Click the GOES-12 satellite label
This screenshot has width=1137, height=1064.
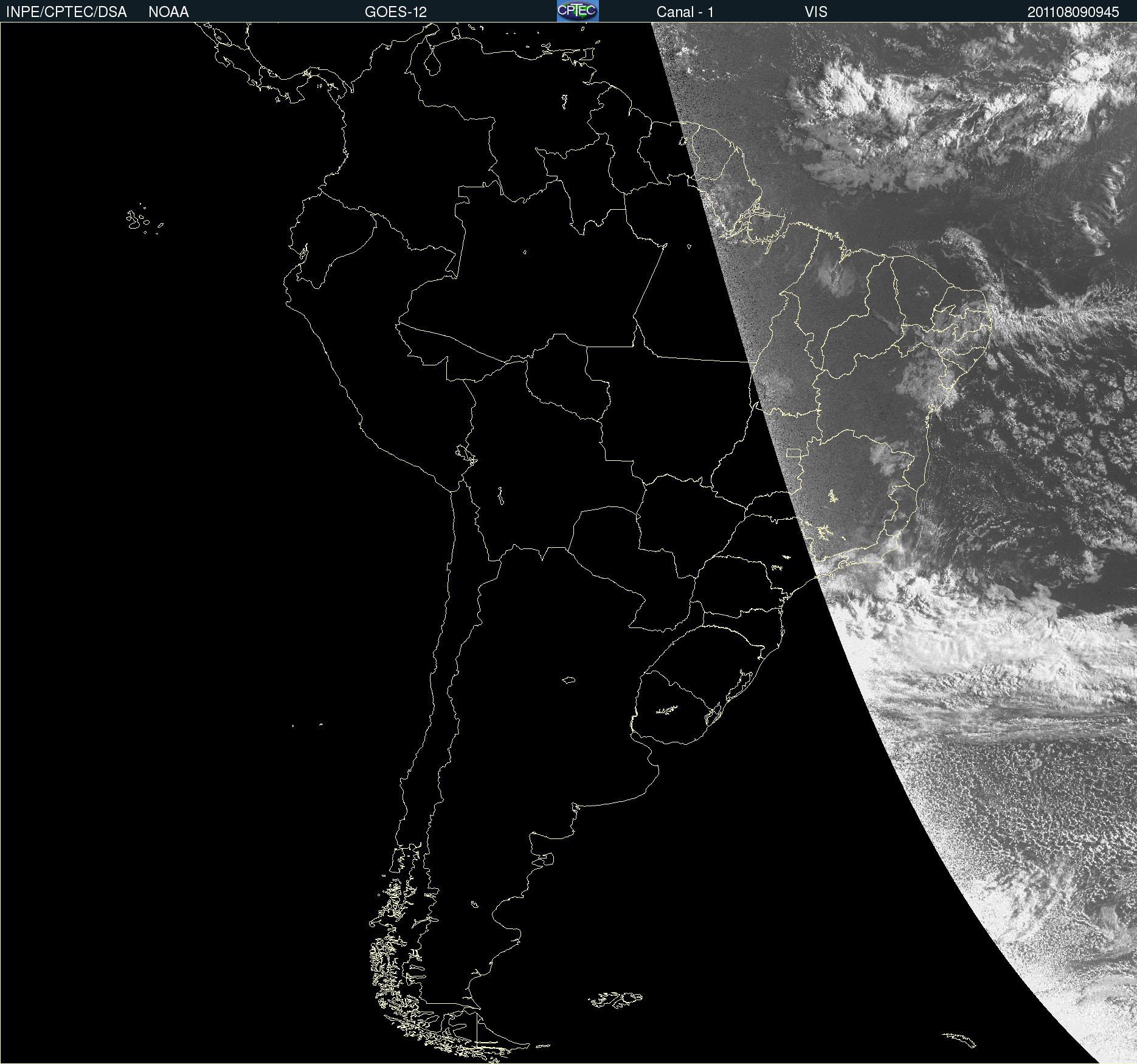click(396, 12)
